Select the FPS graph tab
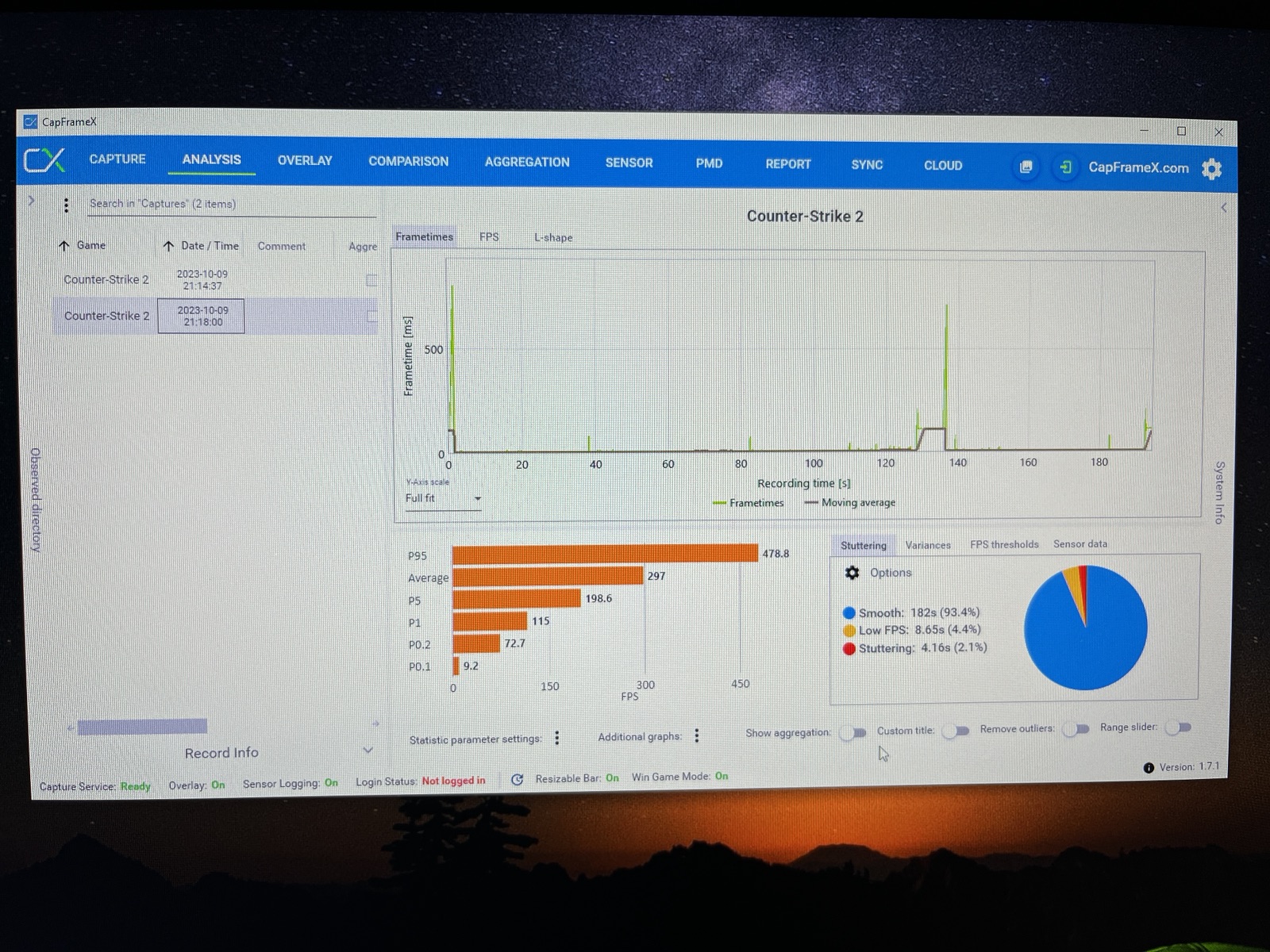The height and width of the screenshot is (952, 1270). point(489,236)
